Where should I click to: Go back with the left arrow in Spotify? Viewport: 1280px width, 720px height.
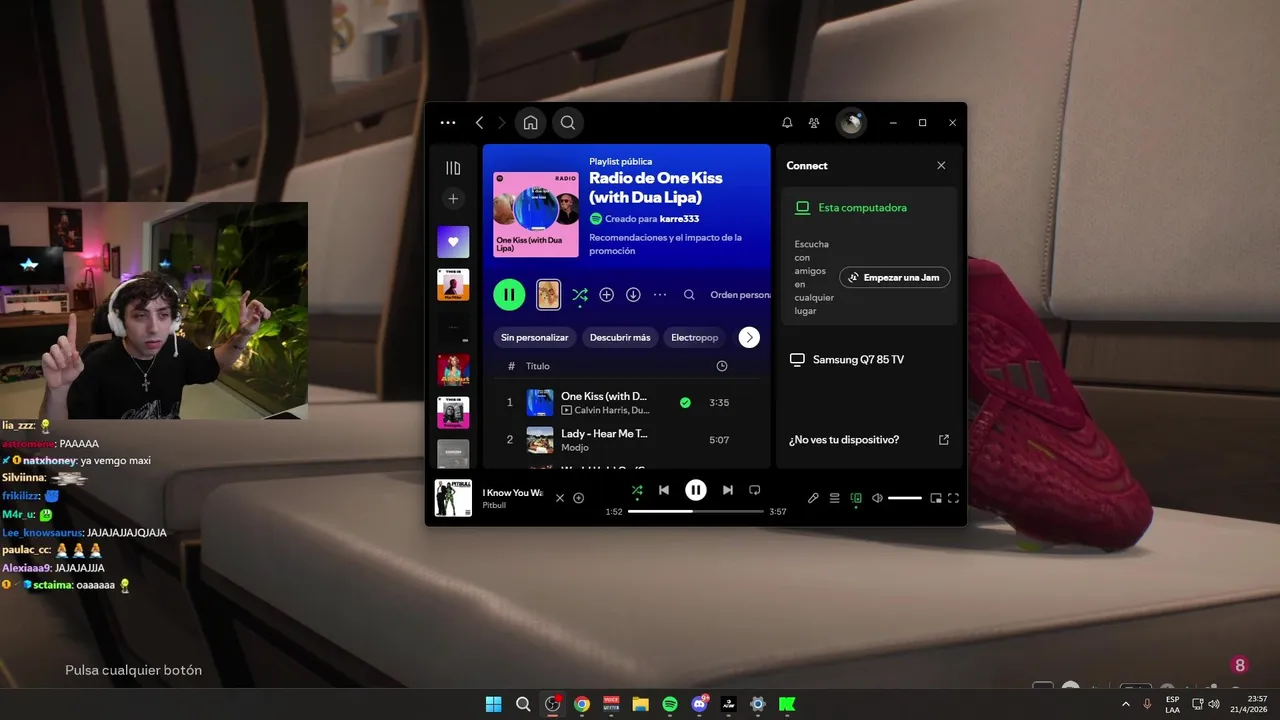point(479,123)
